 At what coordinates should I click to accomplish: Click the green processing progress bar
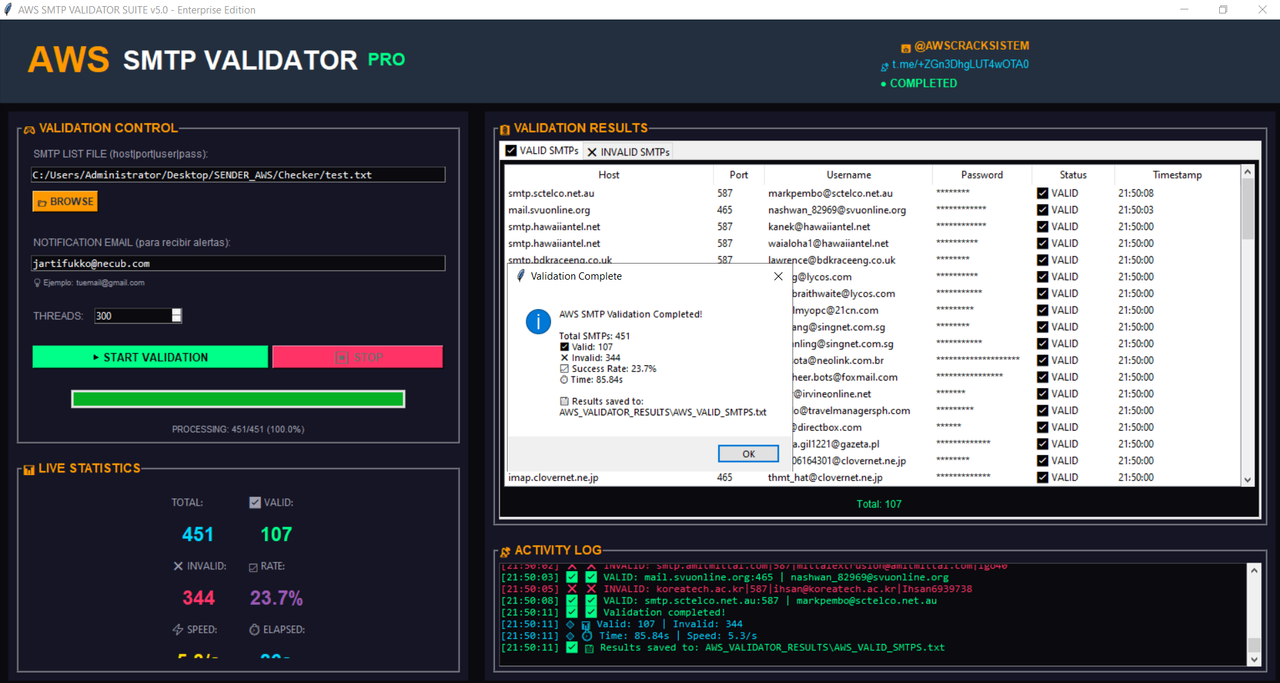[238, 399]
